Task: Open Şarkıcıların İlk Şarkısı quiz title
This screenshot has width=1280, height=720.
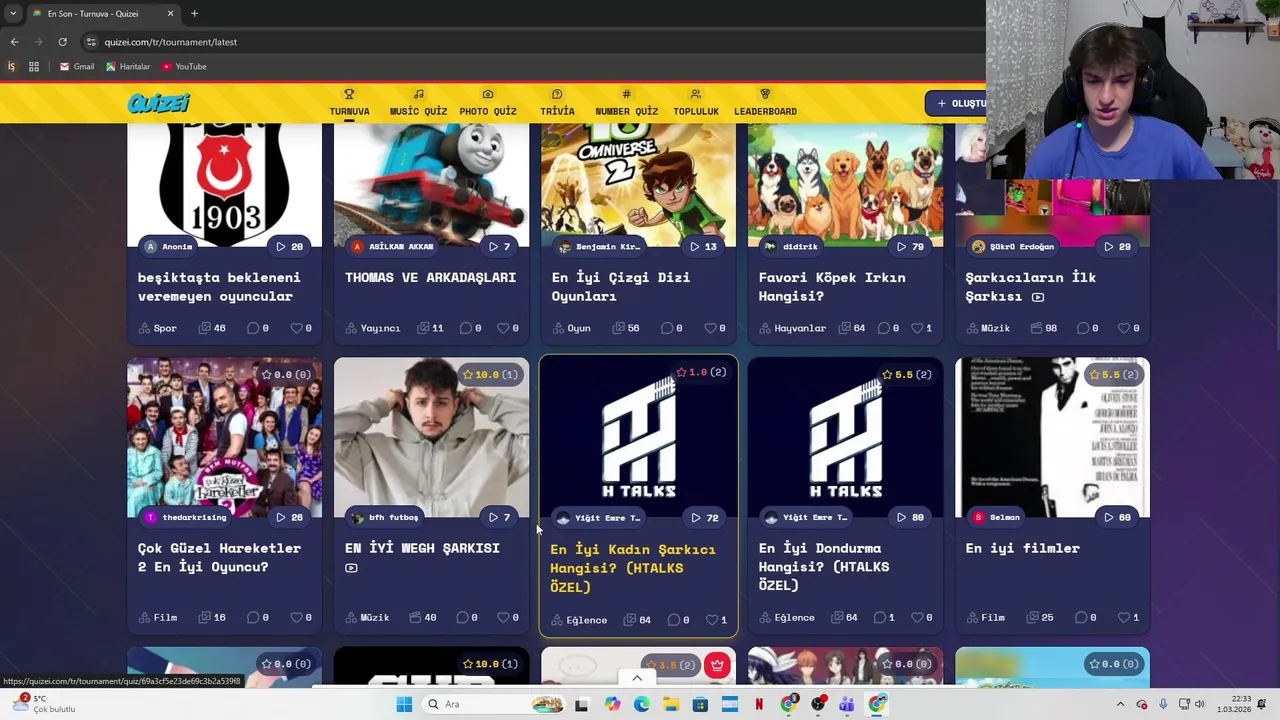Action: pos(1030,287)
